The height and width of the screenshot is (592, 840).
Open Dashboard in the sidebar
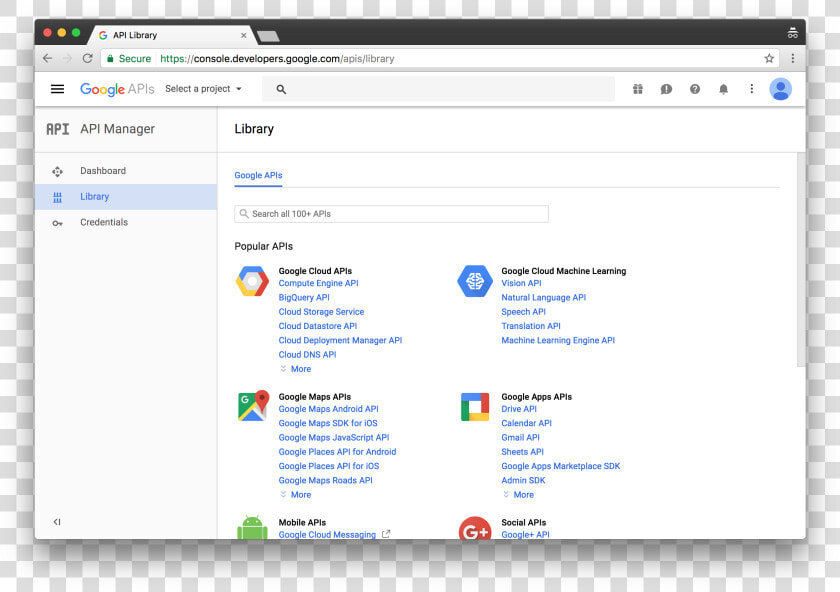pos(126,171)
